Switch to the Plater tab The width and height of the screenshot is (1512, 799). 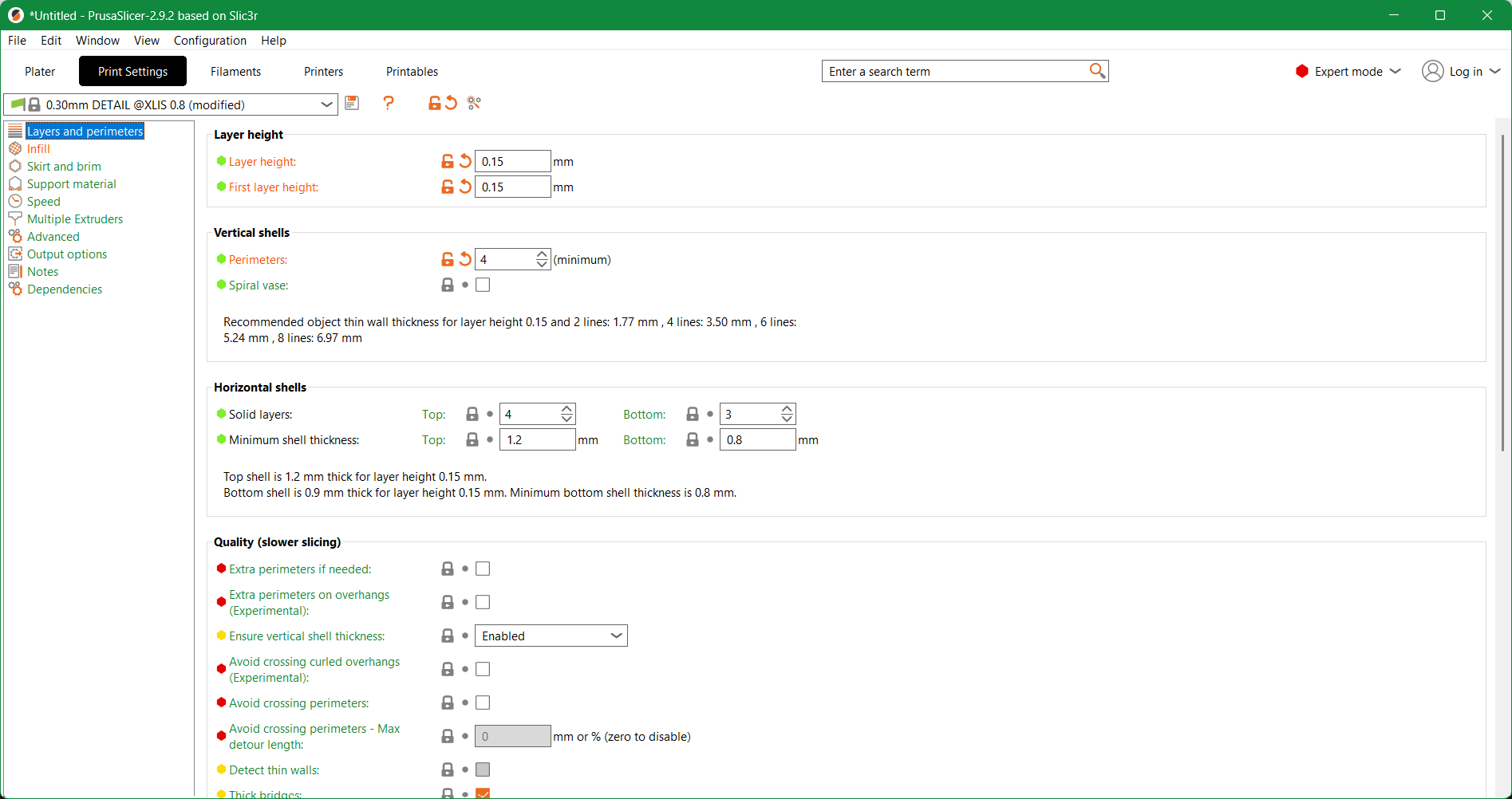click(40, 71)
